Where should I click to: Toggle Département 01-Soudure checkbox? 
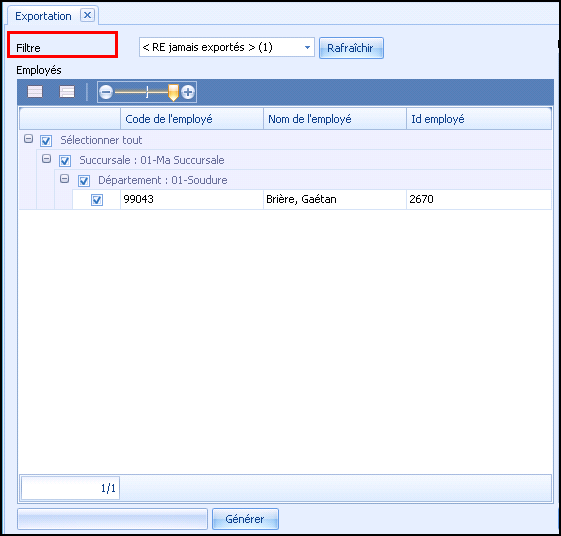(84, 181)
